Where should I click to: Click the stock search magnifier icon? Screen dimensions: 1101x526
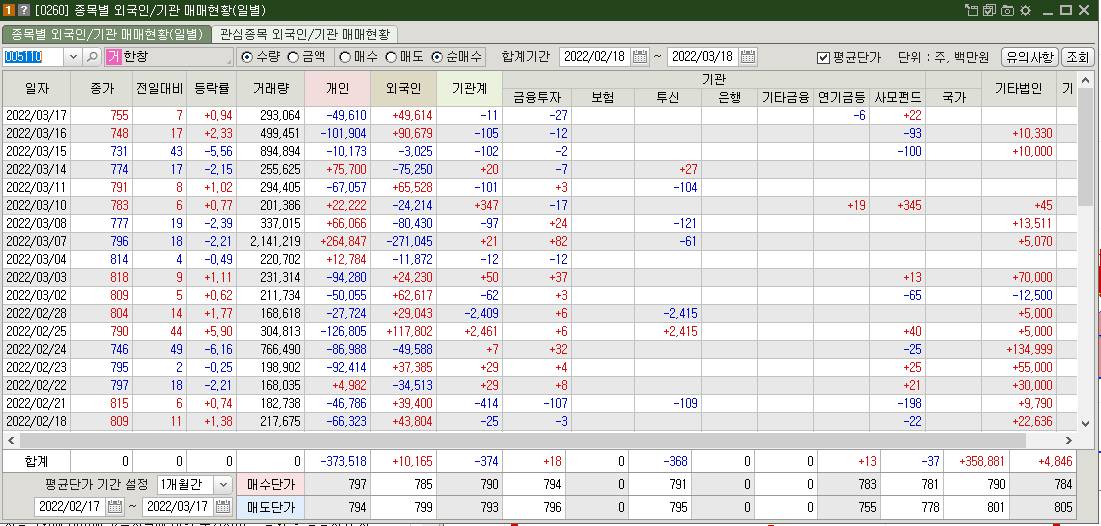tap(93, 57)
